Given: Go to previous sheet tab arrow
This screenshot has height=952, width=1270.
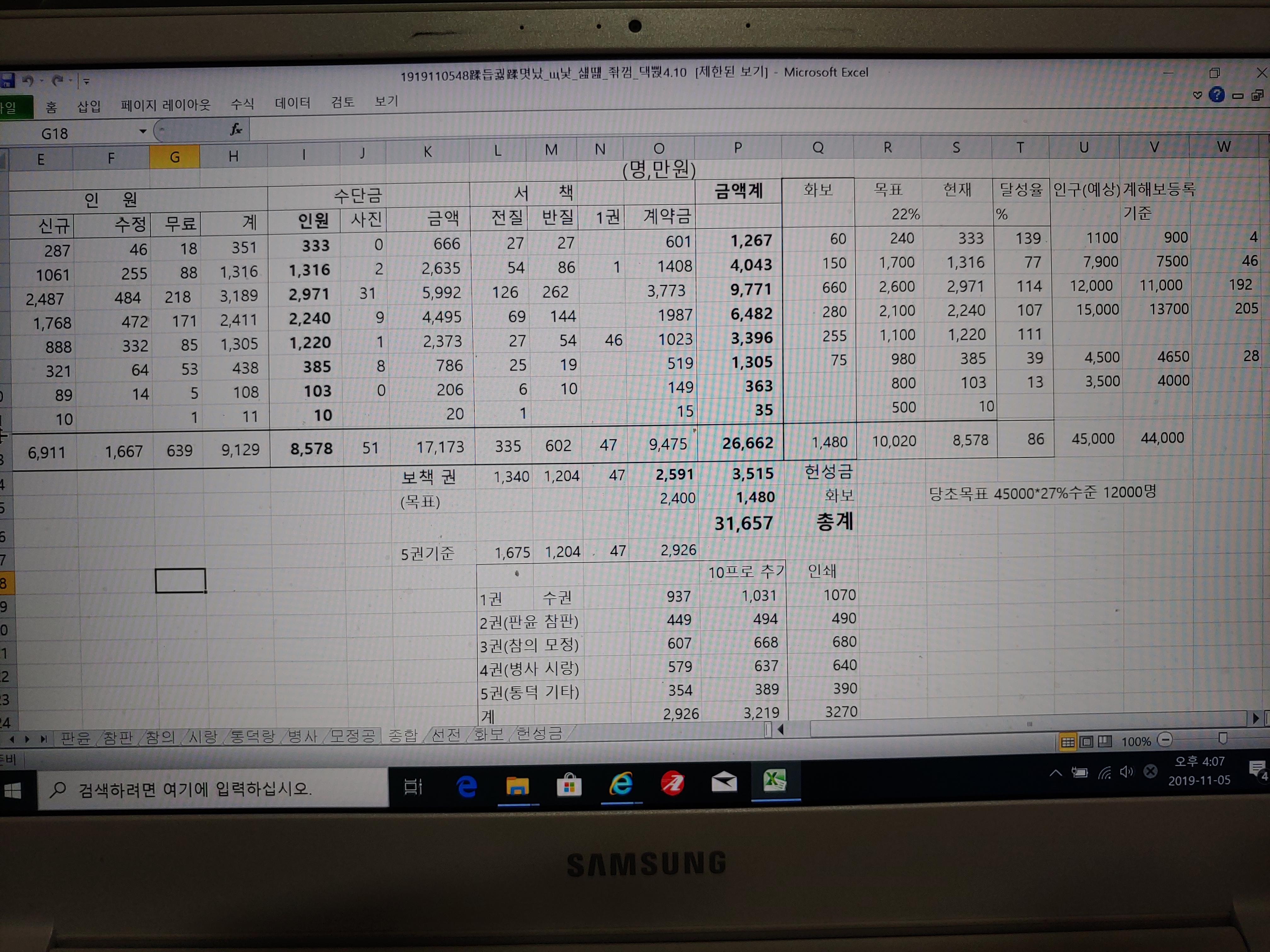Looking at the screenshot, I should point(12,739).
